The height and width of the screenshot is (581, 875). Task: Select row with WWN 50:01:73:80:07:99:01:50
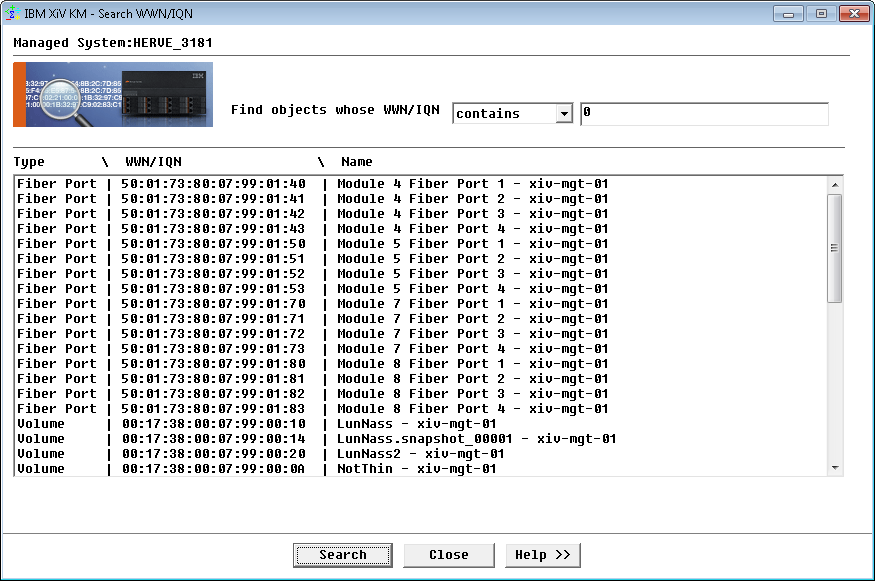click(421, 244)
